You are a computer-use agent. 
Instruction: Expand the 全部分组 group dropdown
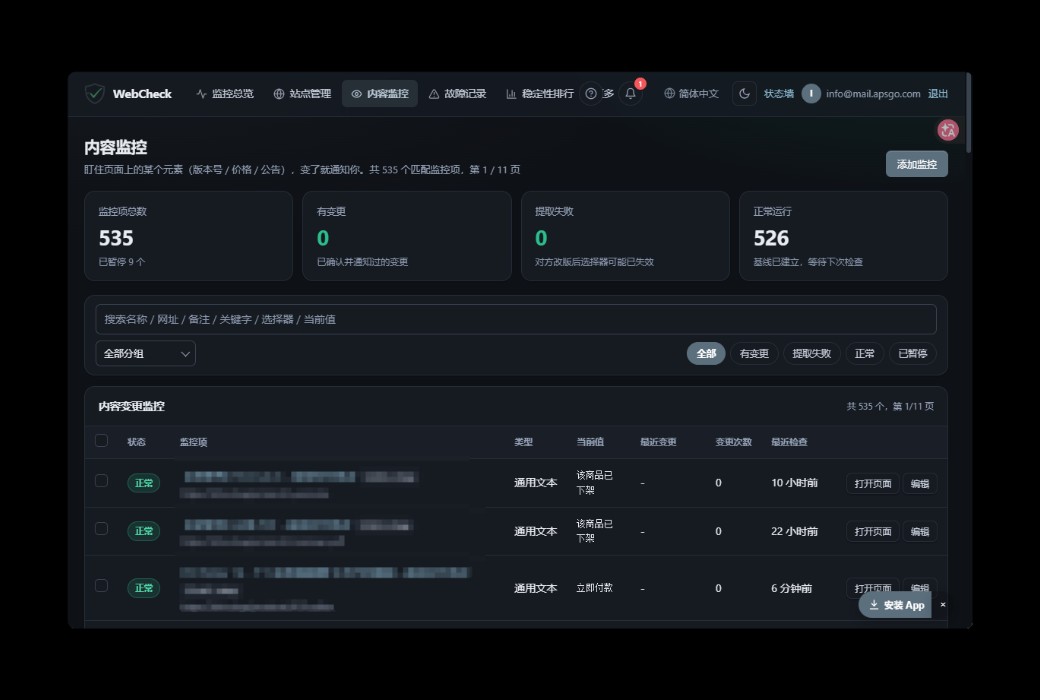(x=145, y=354)
